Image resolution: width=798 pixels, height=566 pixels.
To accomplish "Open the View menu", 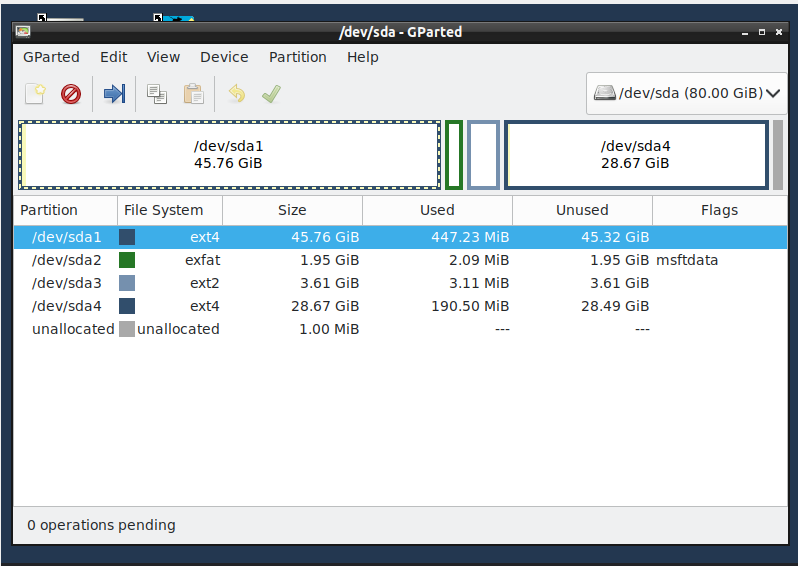I will [x=164, y=57].
